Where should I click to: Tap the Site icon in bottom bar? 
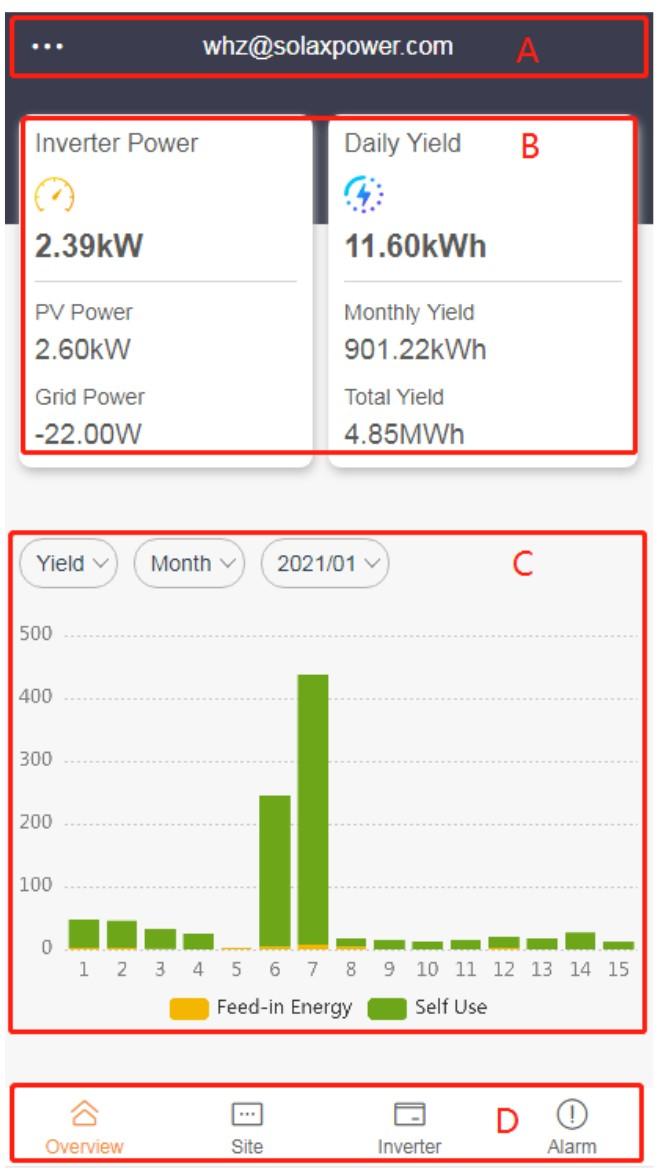point(247,1115)
